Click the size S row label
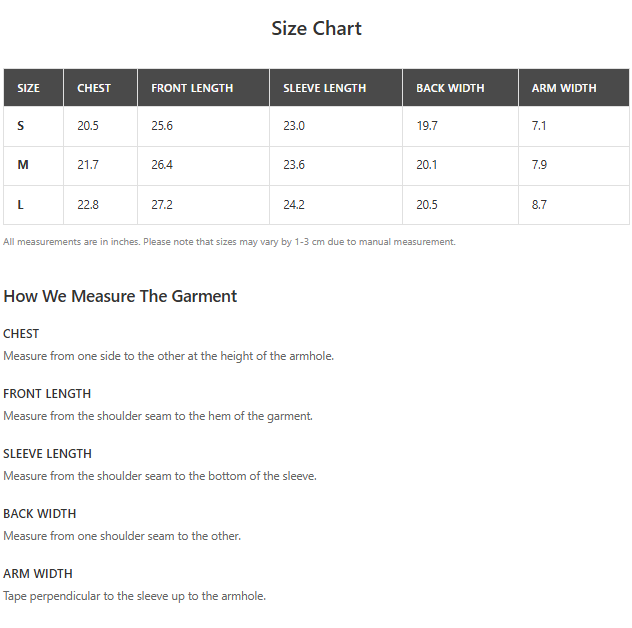This screenshot has width=632, height=628. 21,126
